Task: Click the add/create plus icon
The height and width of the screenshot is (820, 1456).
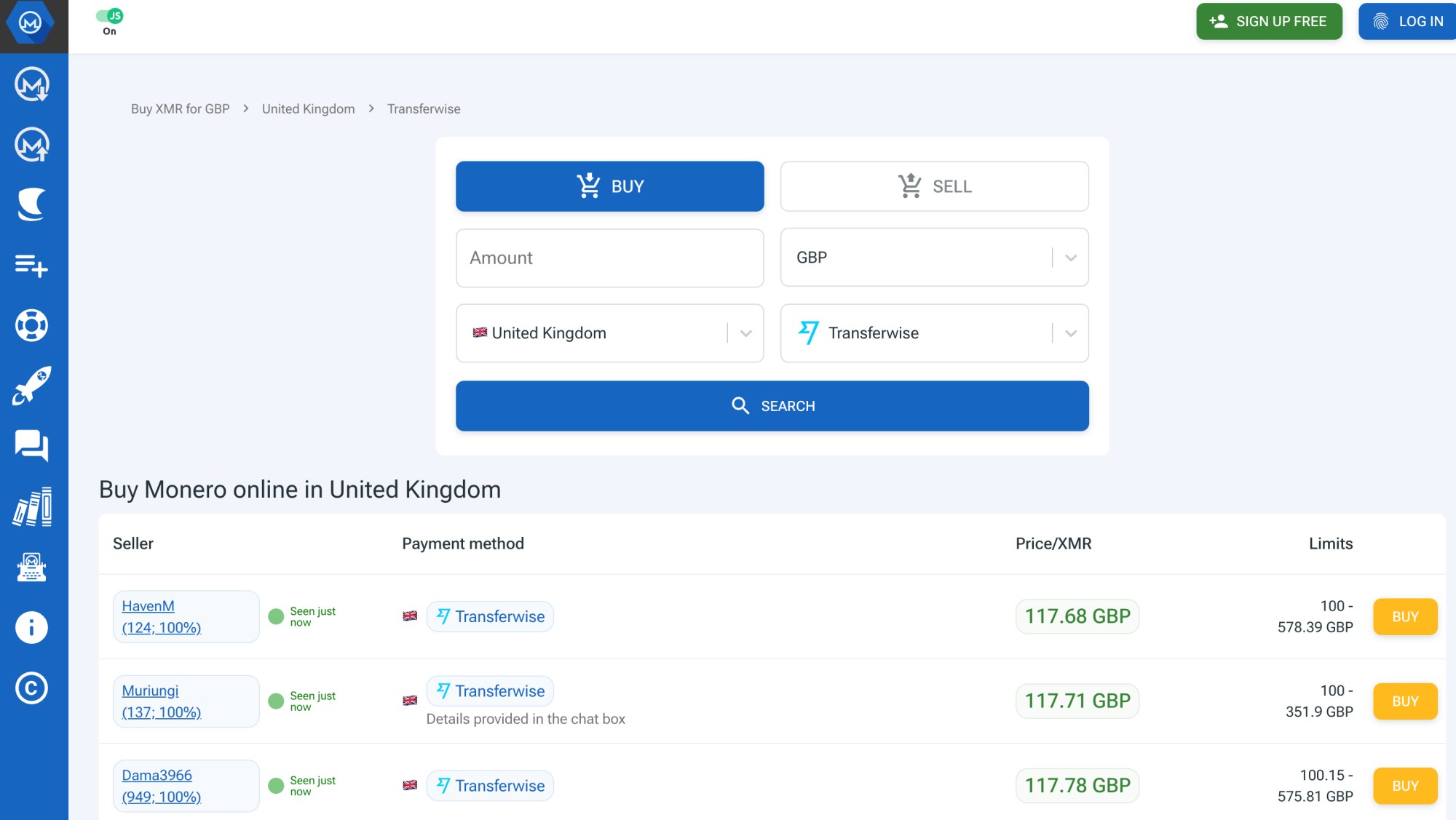Action: pos(31,265)
